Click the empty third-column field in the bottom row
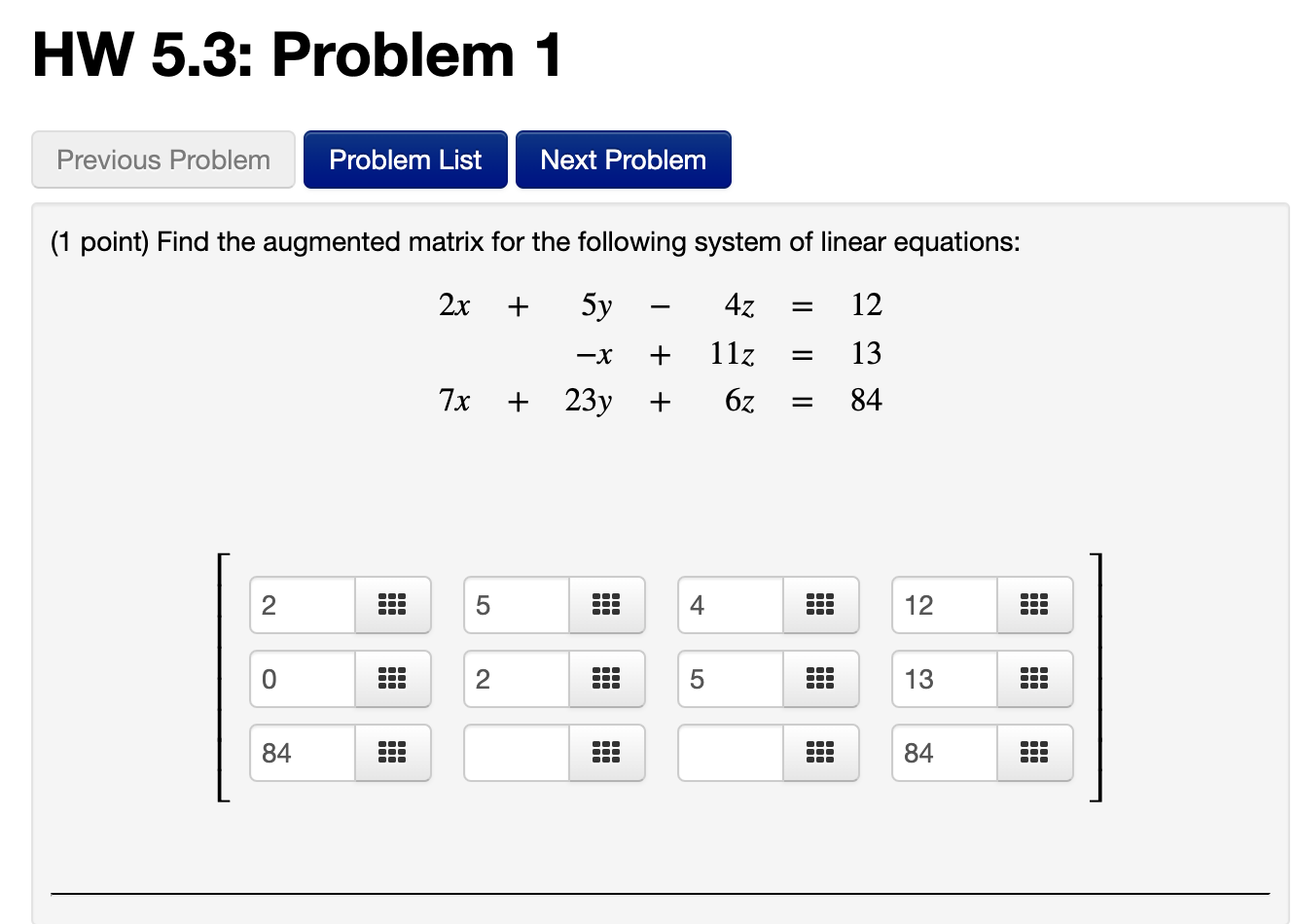The image size is (1294, 924). point(727,753)
